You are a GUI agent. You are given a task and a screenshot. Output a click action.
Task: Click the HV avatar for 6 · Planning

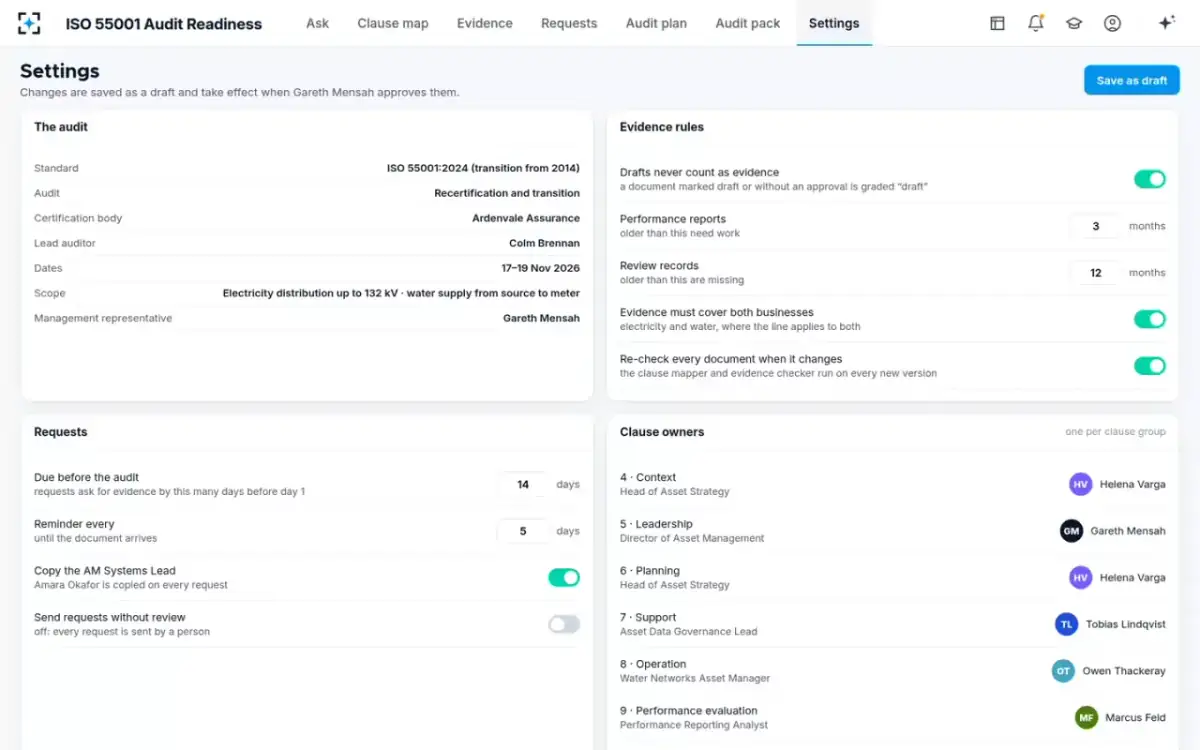[x=1080, y=577]
